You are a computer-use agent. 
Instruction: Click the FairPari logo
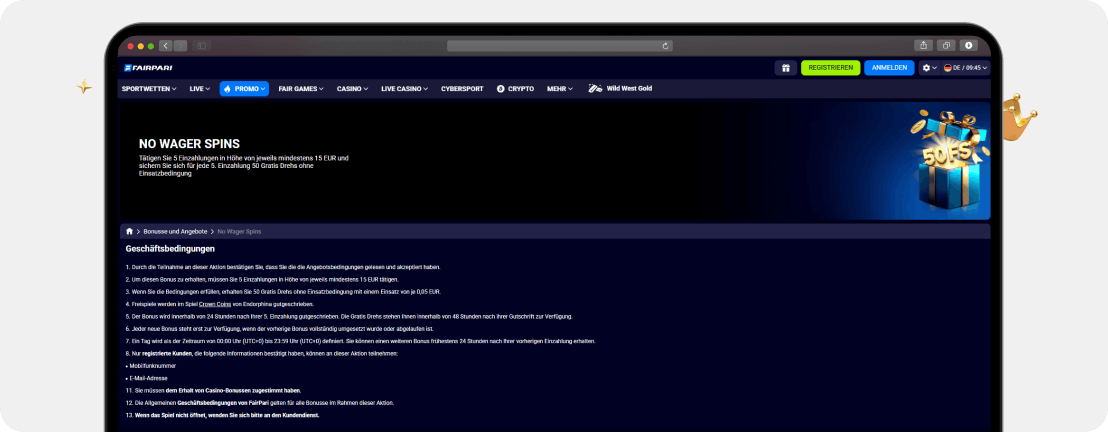point(148,68)
